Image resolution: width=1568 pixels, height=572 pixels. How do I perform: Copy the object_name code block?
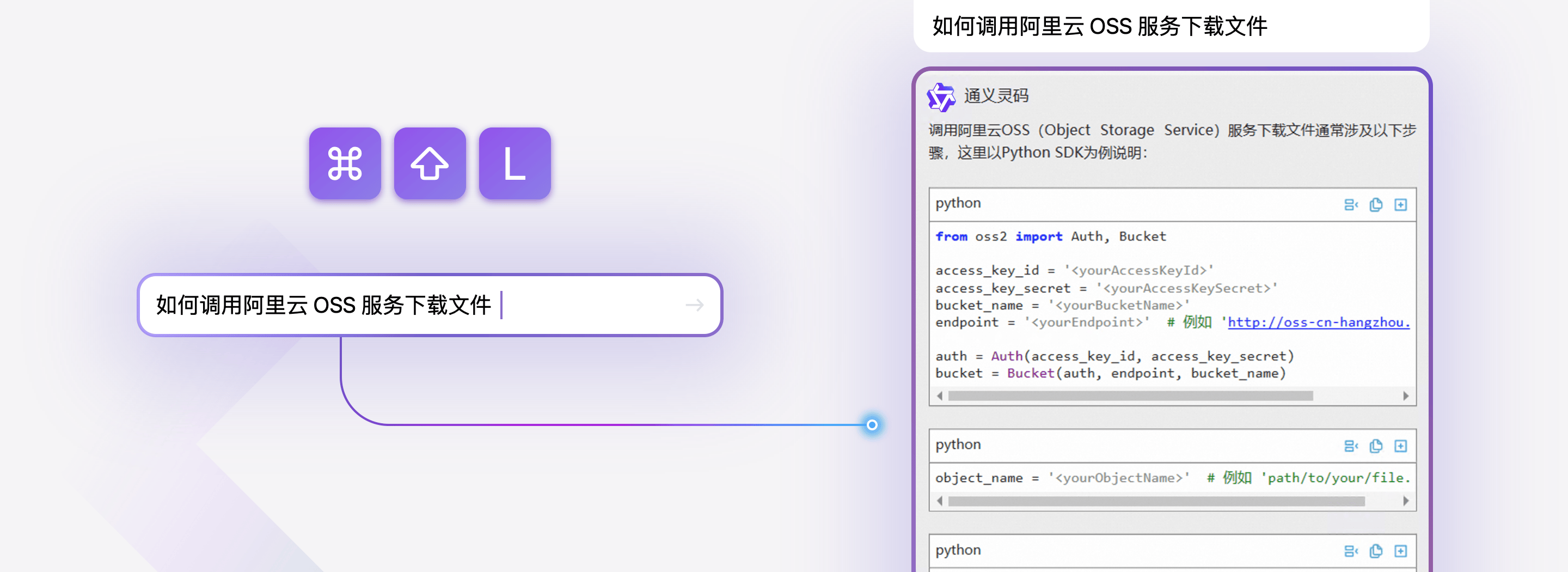click(x=1376, y=446)
